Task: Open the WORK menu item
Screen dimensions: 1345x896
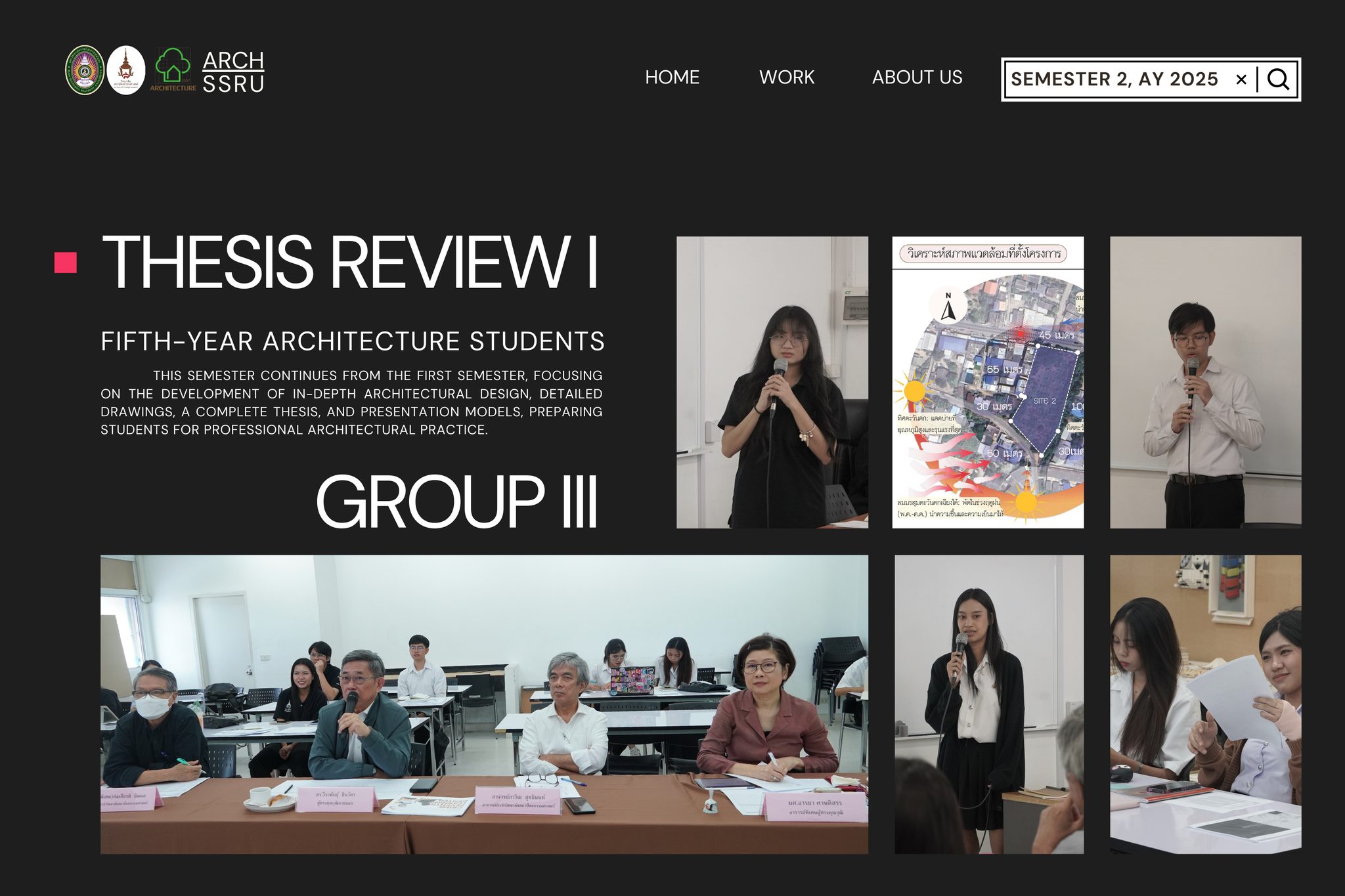Action: 786,77
